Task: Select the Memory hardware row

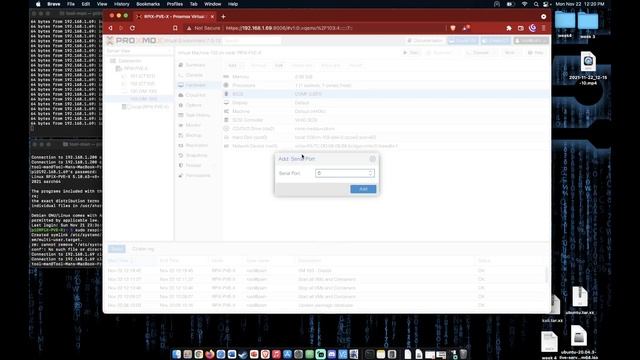Action: (x=386, y=77)
